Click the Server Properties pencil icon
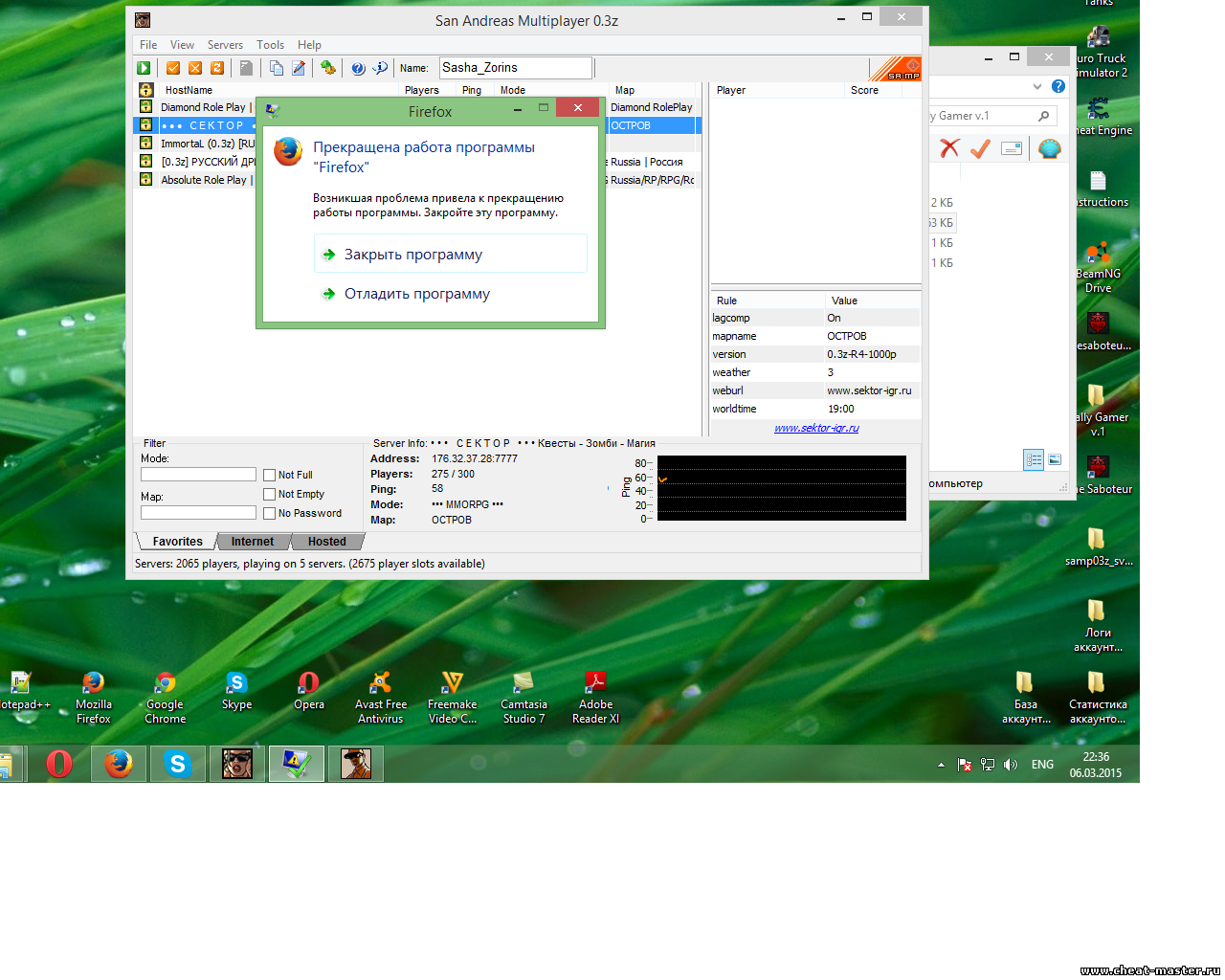This screenshot has height=980, width=1225. (x=299, y=68)
